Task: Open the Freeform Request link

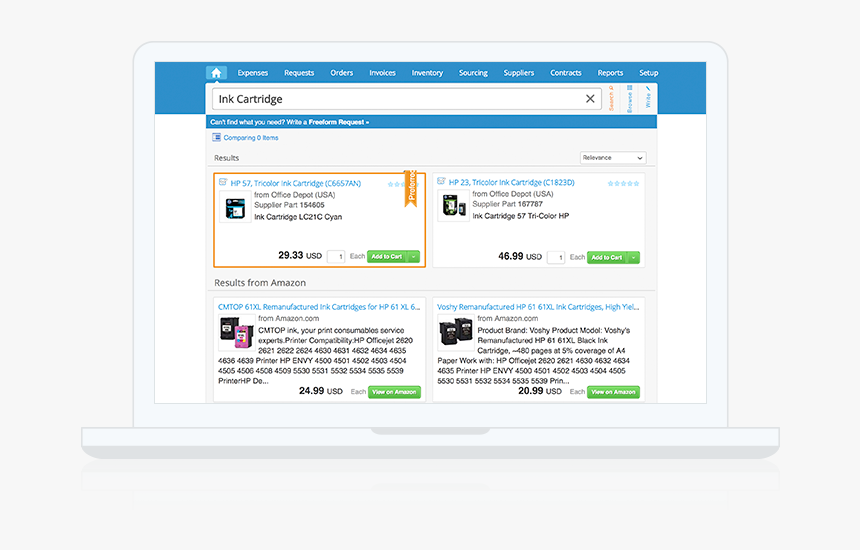Action: (339, 122)
